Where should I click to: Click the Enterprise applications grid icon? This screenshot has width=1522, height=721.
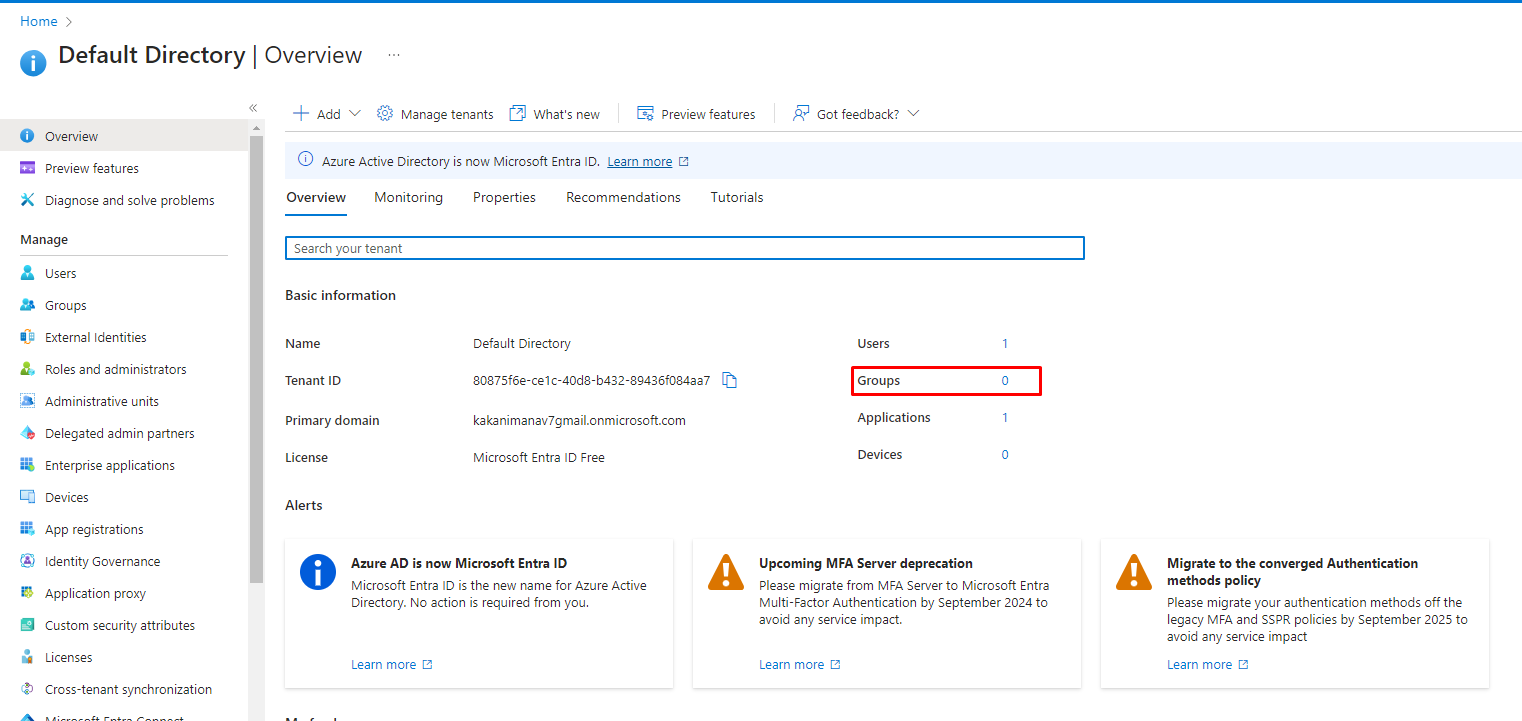[27, 465]
